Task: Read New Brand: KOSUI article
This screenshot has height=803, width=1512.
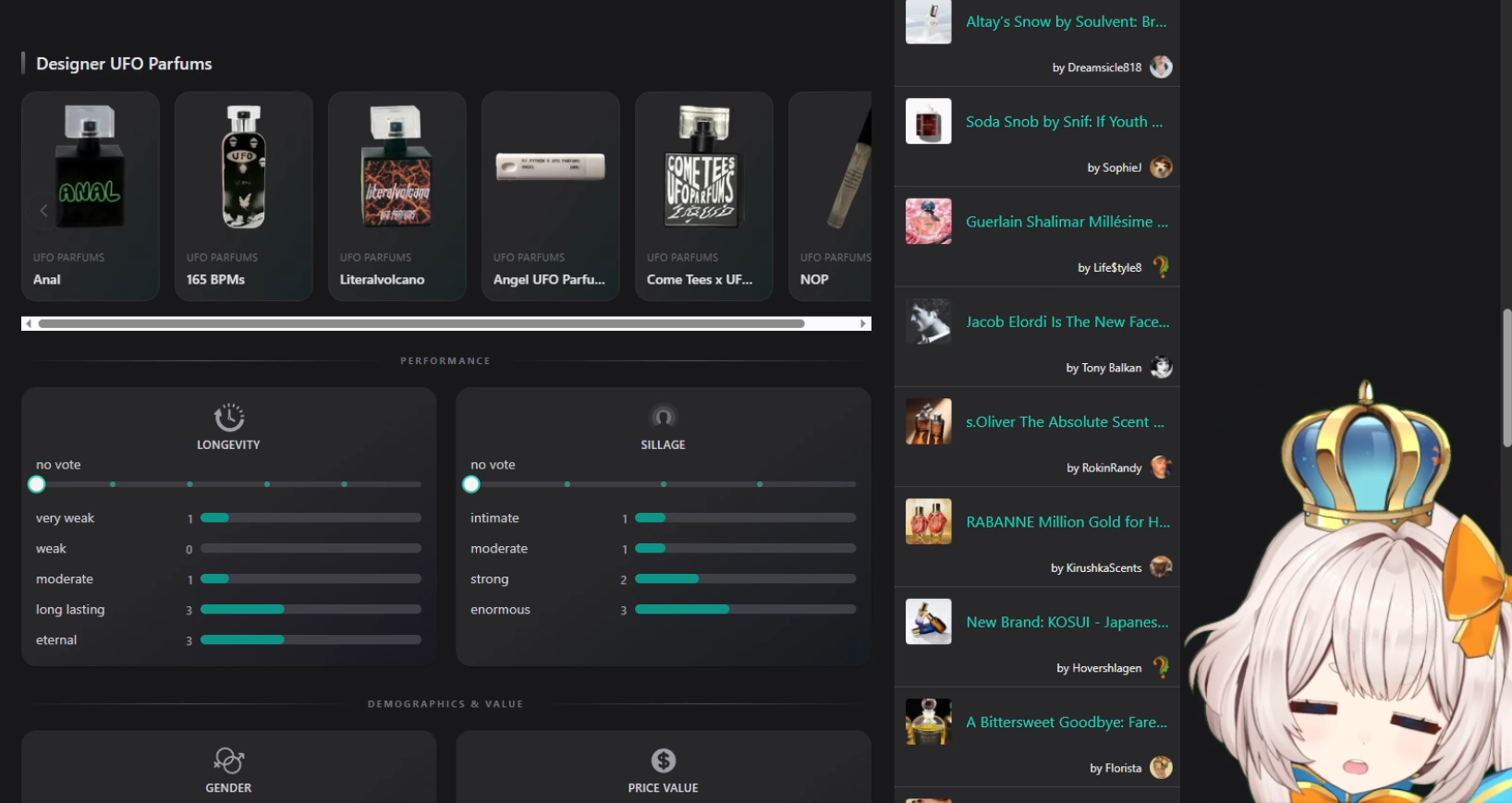Action: [x=1067, y=622]
